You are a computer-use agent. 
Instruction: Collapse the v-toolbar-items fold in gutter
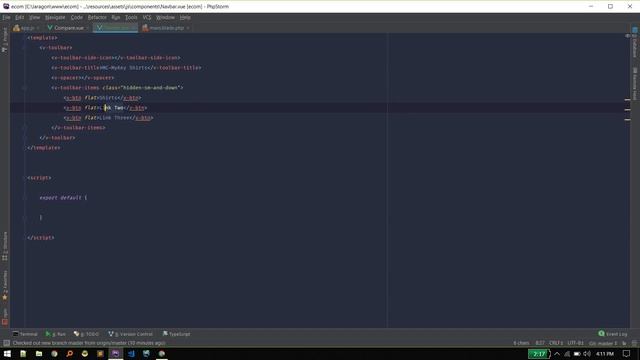click(x=24, y=88)
